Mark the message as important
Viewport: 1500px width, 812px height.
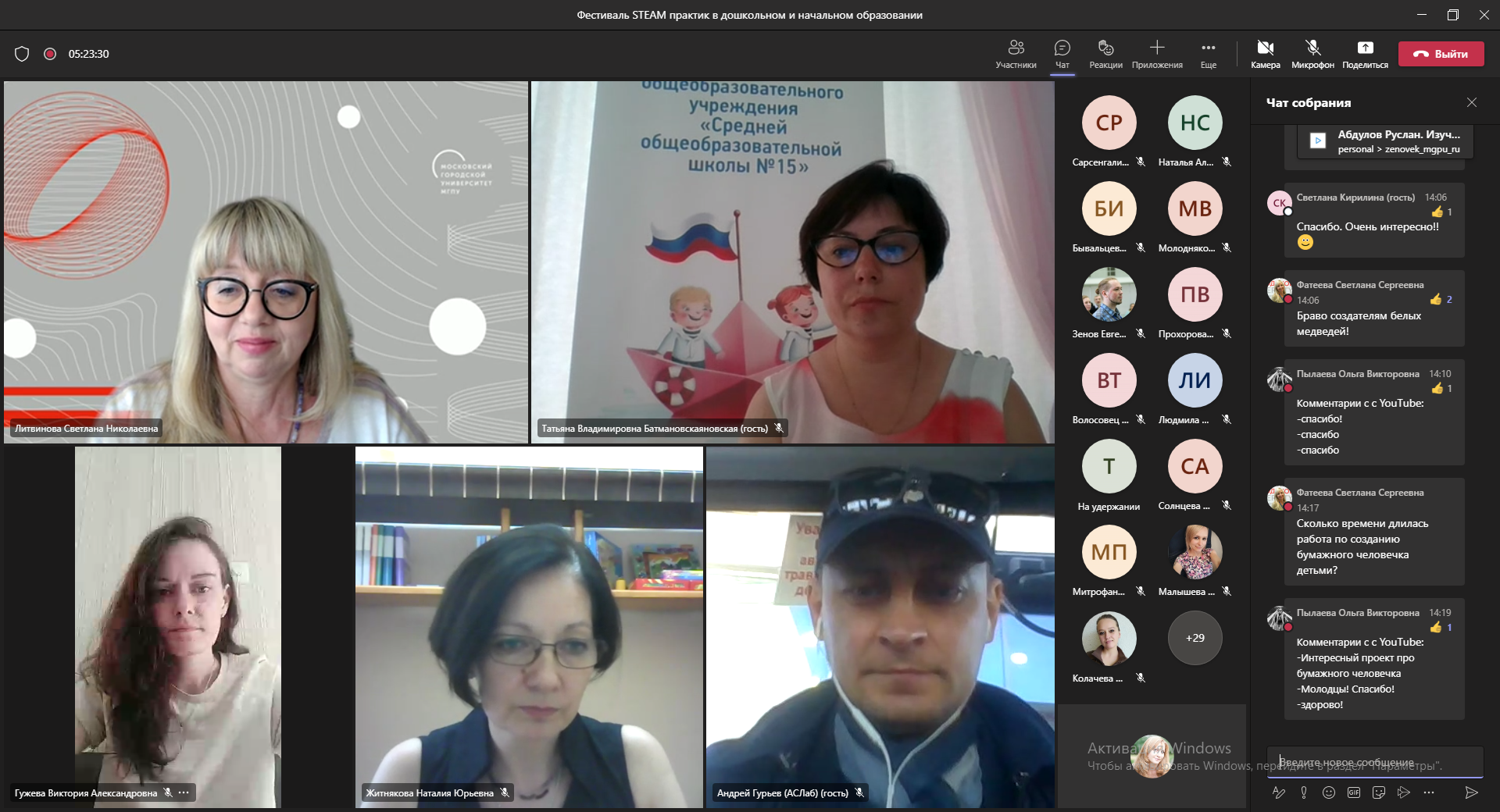click(1304, 792)
